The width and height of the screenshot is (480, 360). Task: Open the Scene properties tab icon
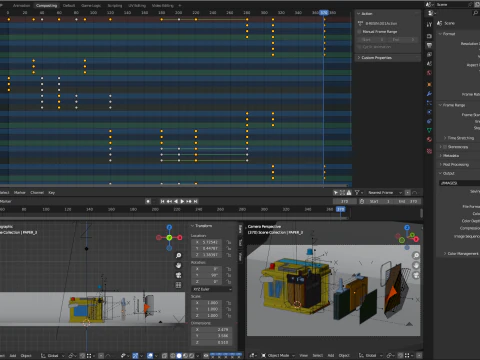tap(429, 63)
